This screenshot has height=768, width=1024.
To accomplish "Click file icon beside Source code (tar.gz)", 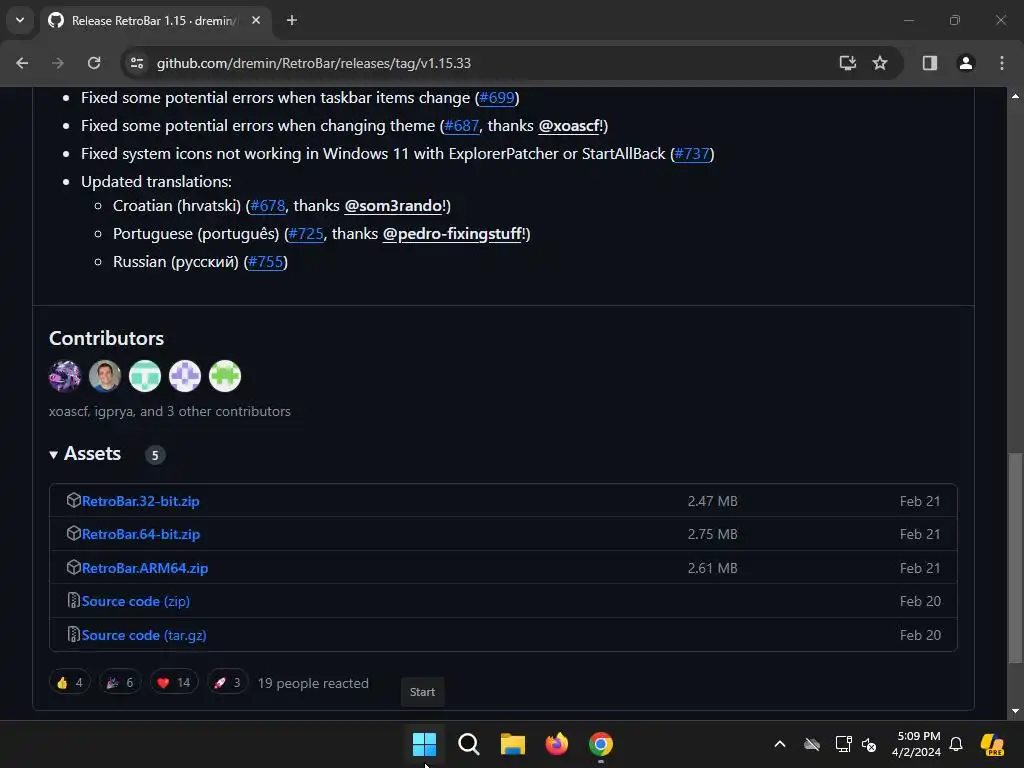I will coord(74,634).
